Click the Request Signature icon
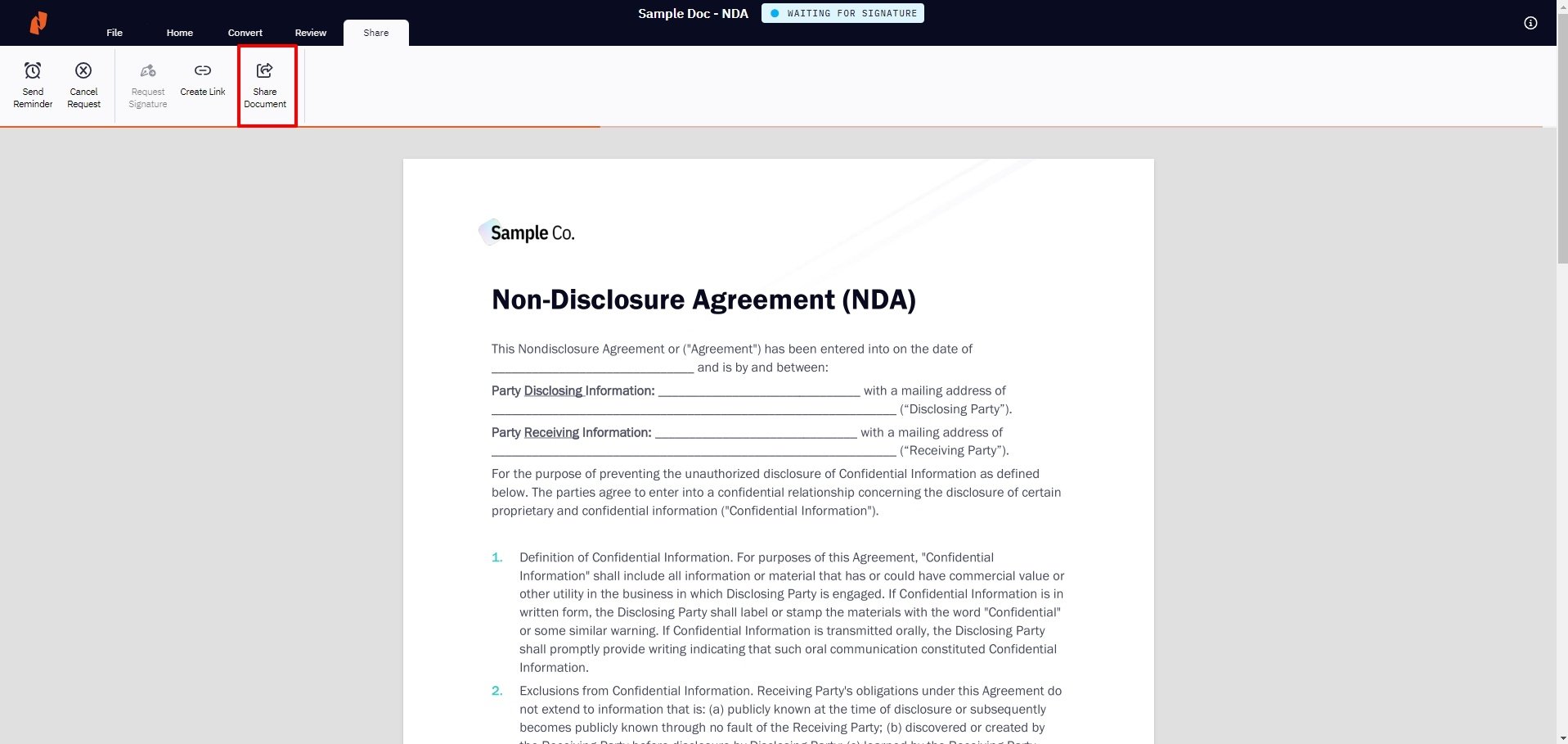 click(x=147, y=70)
